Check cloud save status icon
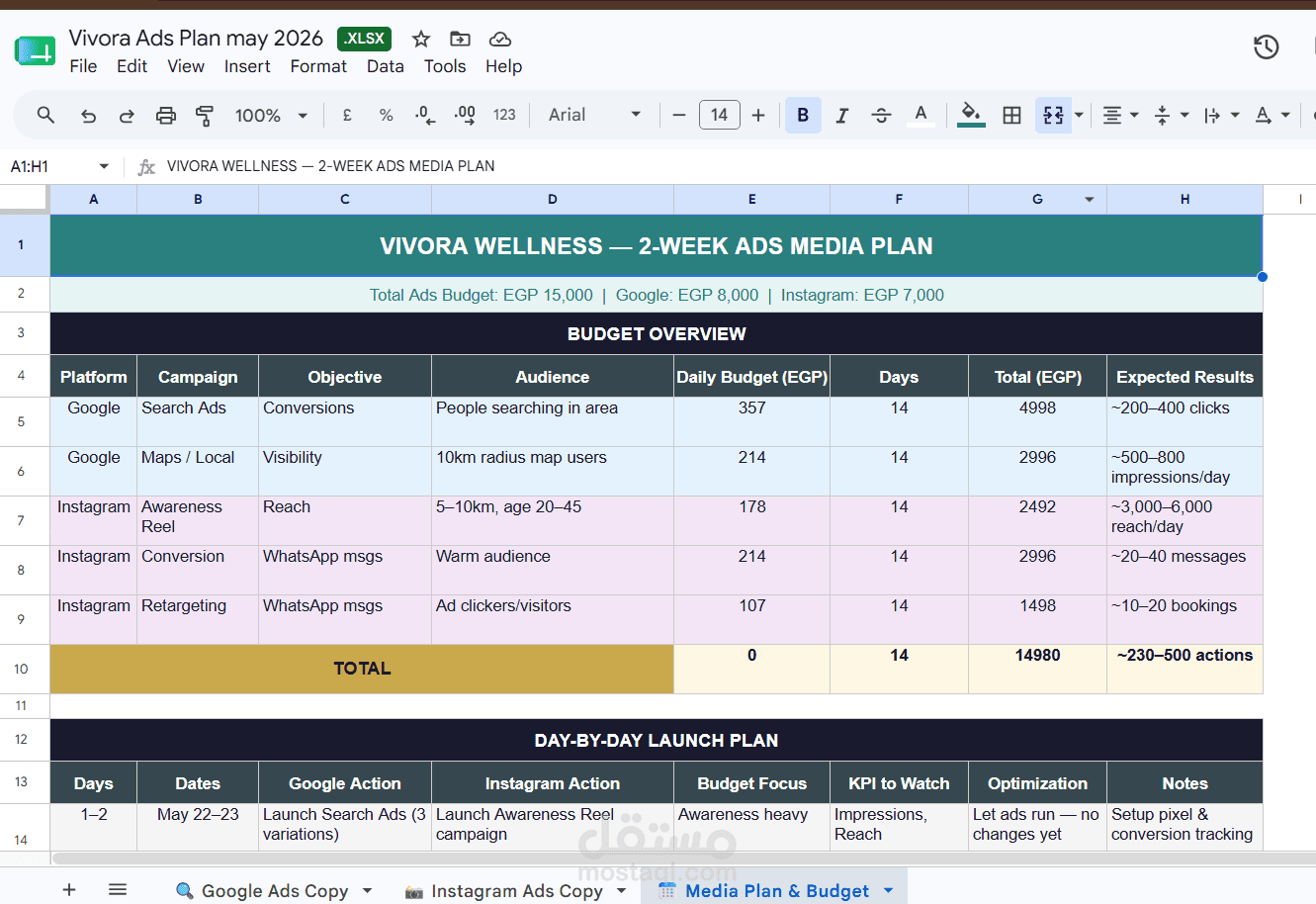Viewport: 1316px width, 904px height. (x=500, y=39)
